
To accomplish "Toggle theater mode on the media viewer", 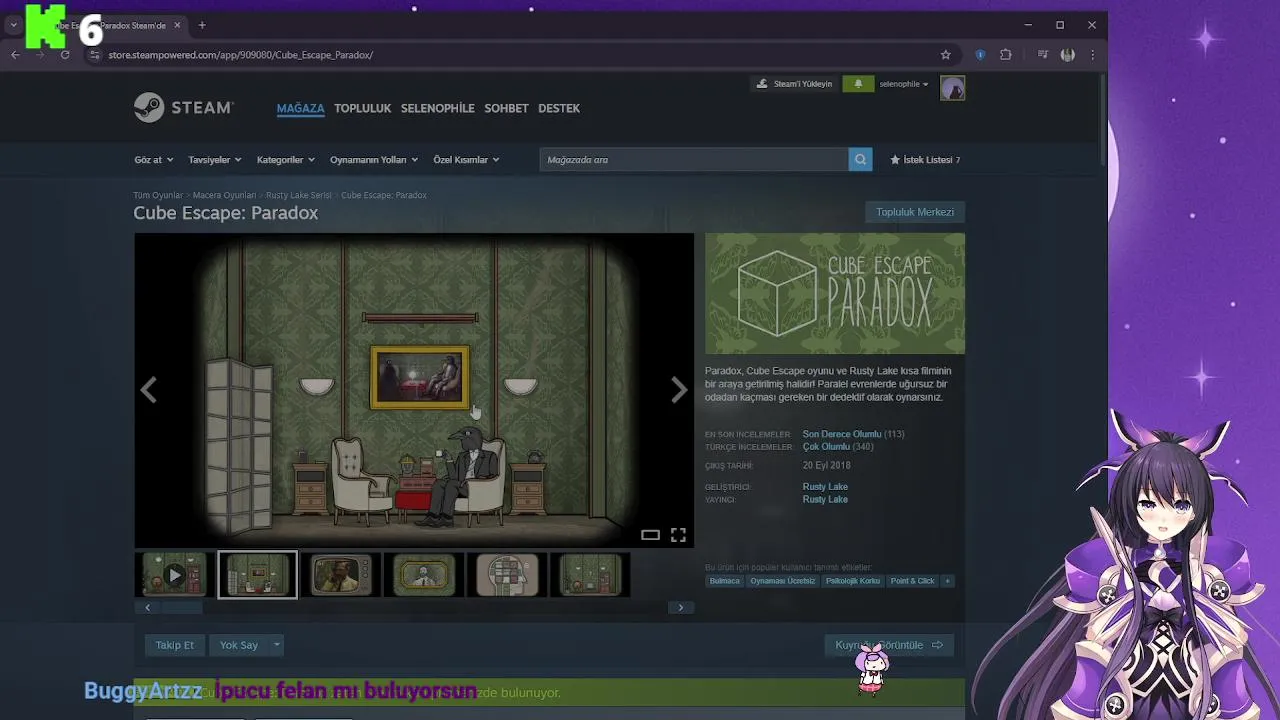I will 650,535.
